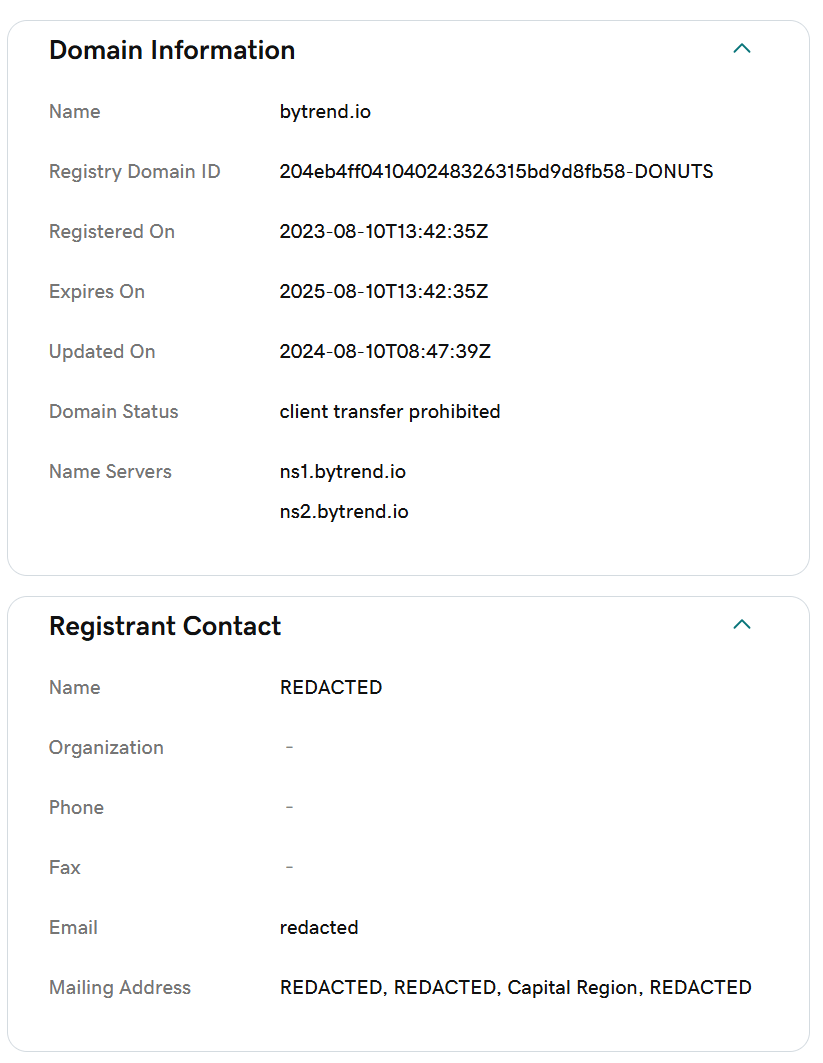Click the Registrant Contact heading
823x1063 pixels.
tap(165, 626)
